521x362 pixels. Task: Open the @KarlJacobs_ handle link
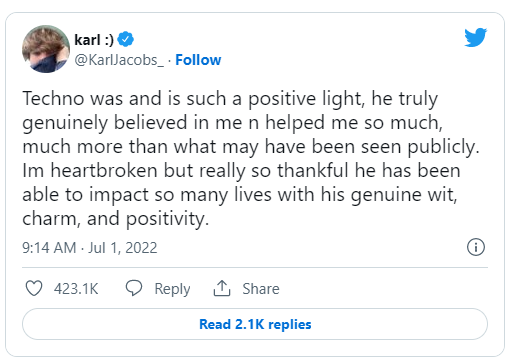119,60
